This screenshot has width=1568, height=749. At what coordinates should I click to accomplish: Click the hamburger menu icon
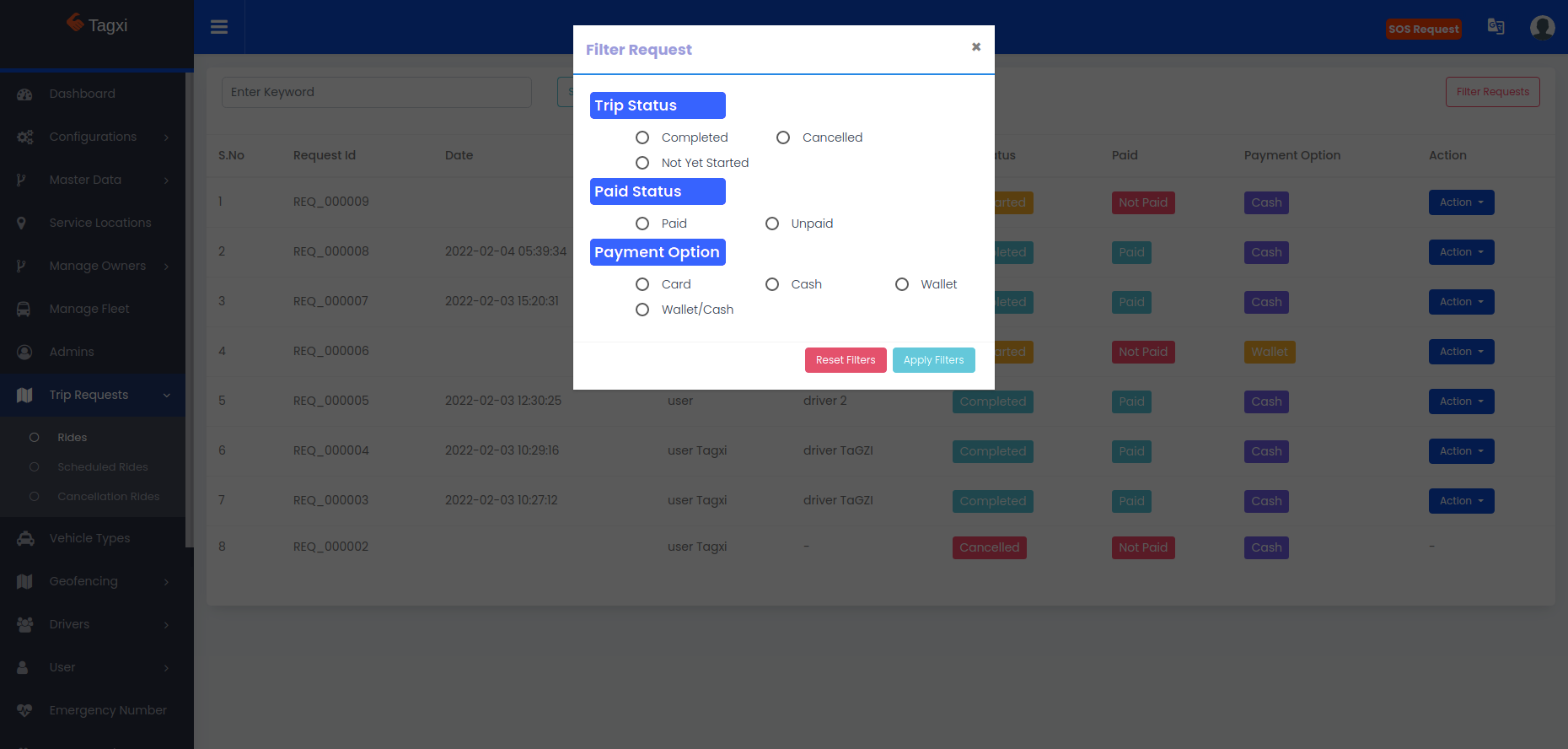pyautogui.click(x=219, y=27)
